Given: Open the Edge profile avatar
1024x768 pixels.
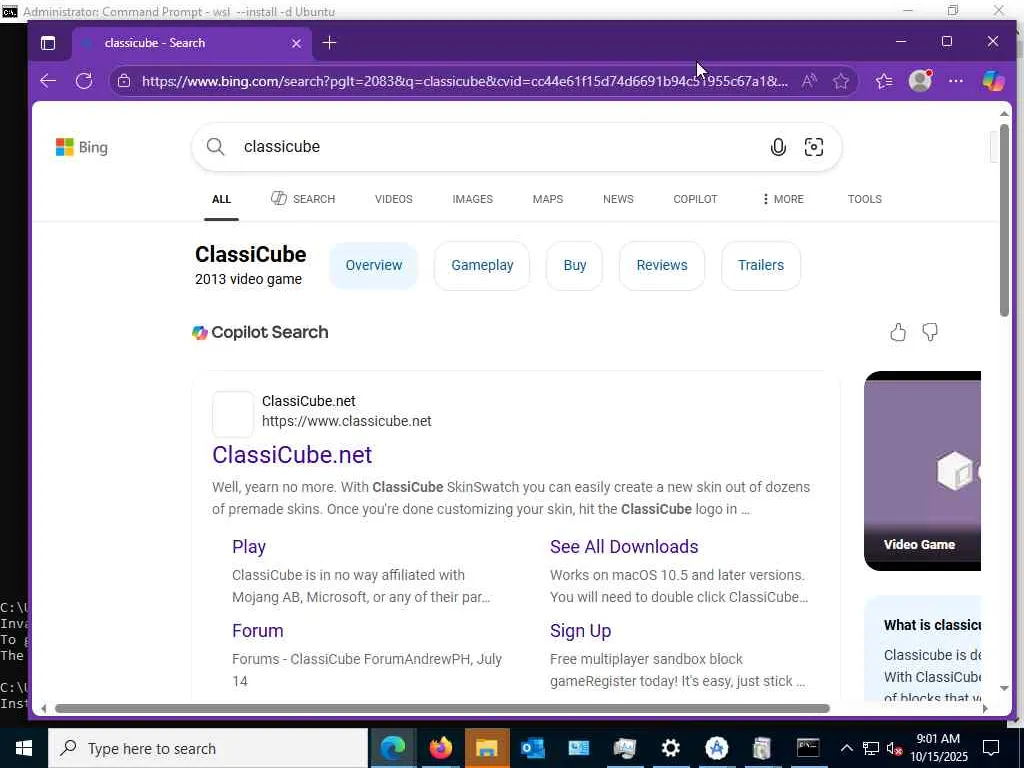Looking at the screenshot, I should pos(920,80).
